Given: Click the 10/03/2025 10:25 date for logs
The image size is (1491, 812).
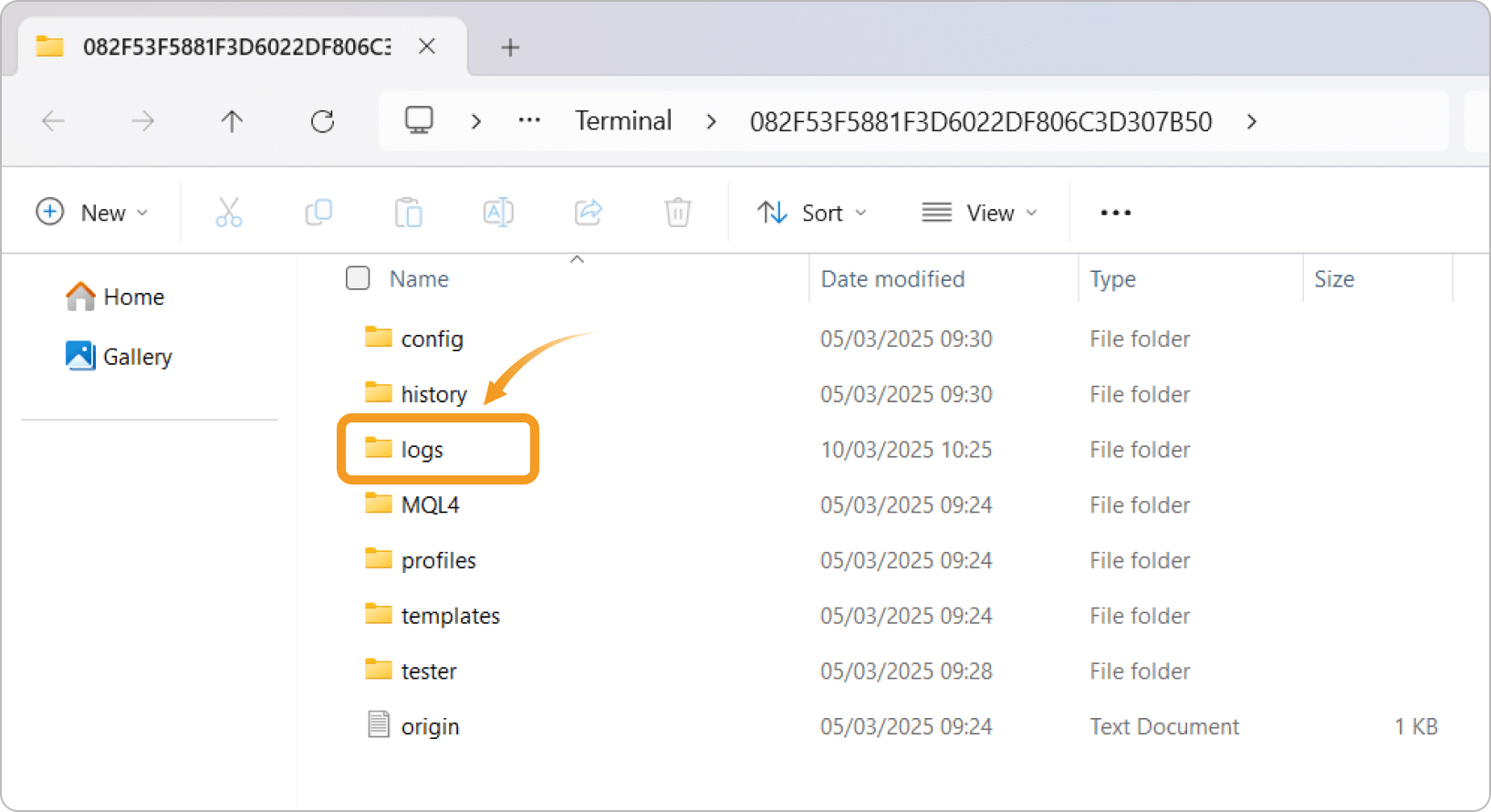Looking at the screenshot, I should pos(906,450).
